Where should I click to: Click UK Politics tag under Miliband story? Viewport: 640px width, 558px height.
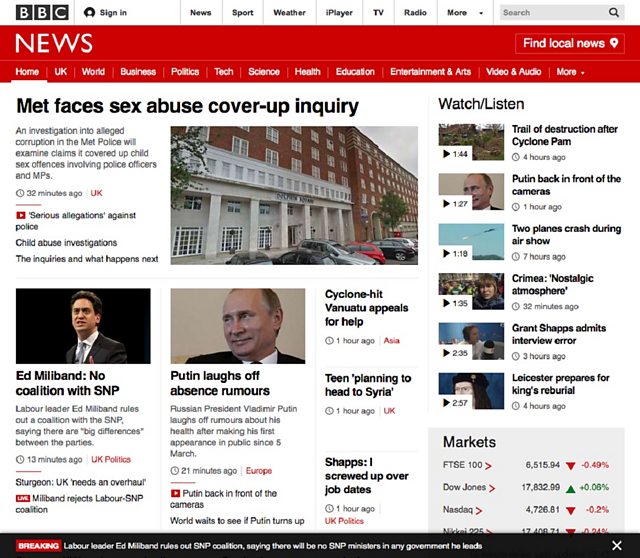point(111,460)
